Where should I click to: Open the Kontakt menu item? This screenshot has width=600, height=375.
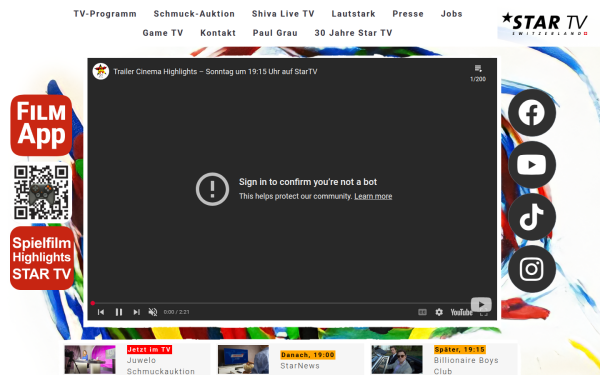click(218, 33)
